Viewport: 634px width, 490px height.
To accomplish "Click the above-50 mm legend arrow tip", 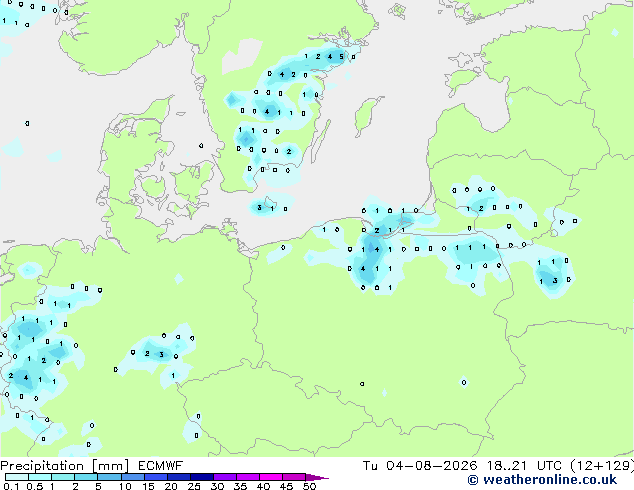I will (x=317, y=477).
